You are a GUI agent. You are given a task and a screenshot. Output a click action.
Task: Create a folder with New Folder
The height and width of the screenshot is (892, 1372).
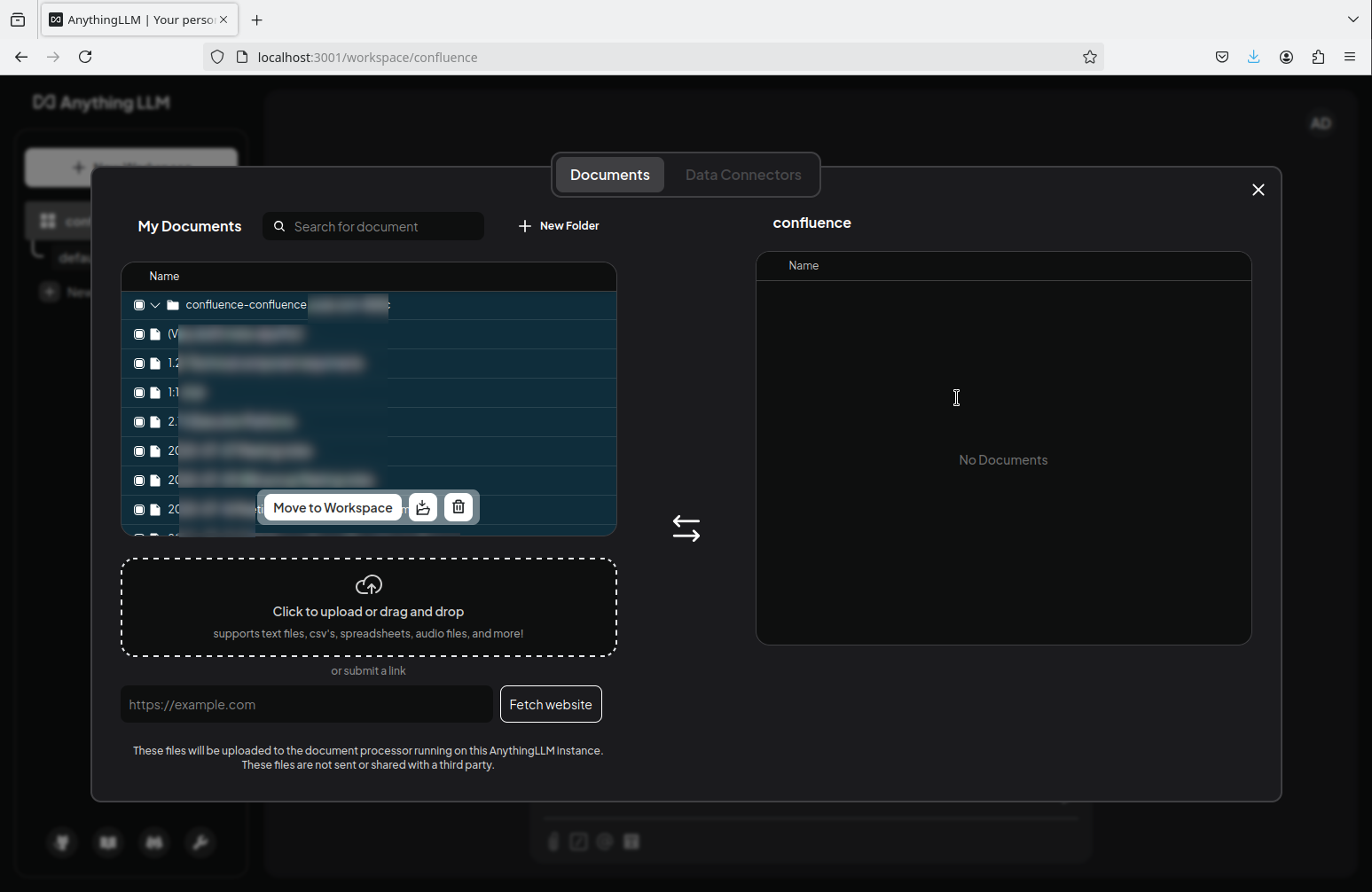(x=559, y=226)
